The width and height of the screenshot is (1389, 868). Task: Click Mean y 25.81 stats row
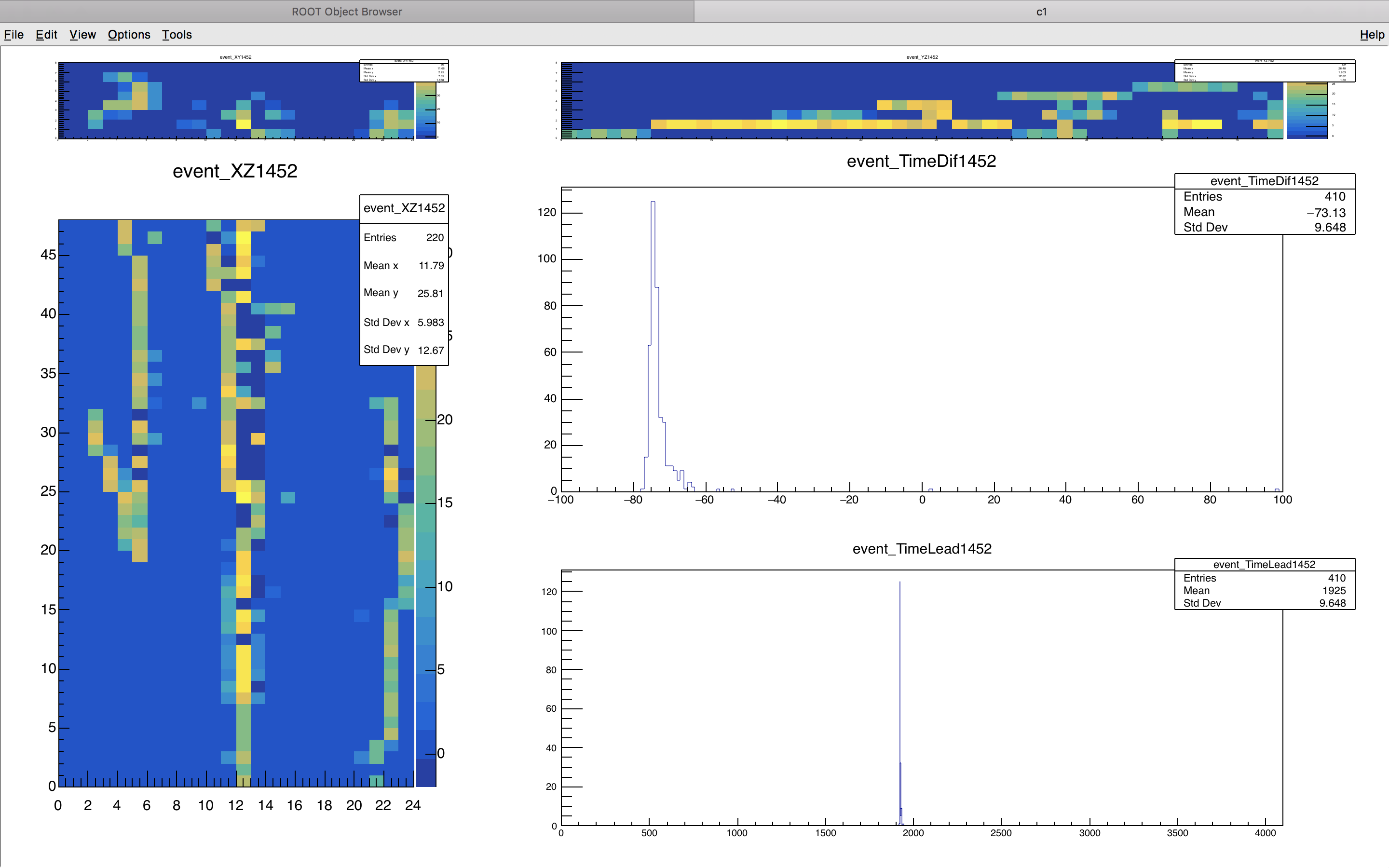point(404,293)
